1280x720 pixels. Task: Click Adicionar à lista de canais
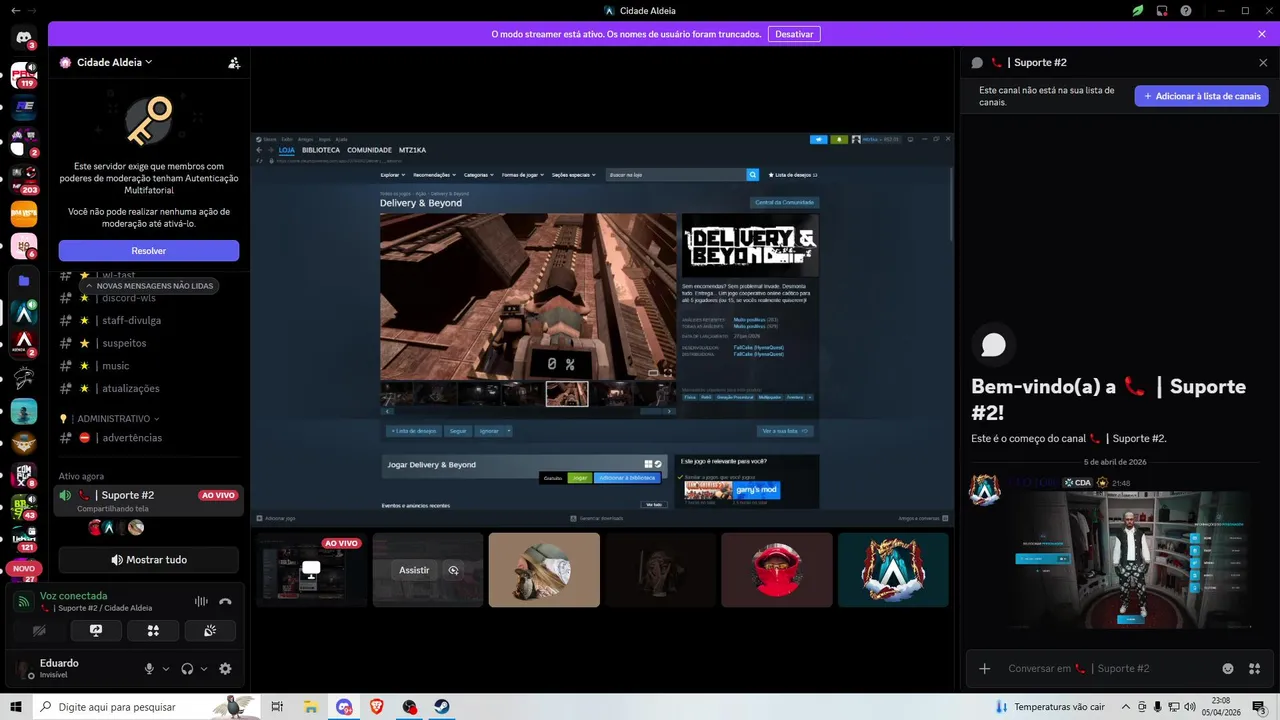click(x=1201, y=96)
